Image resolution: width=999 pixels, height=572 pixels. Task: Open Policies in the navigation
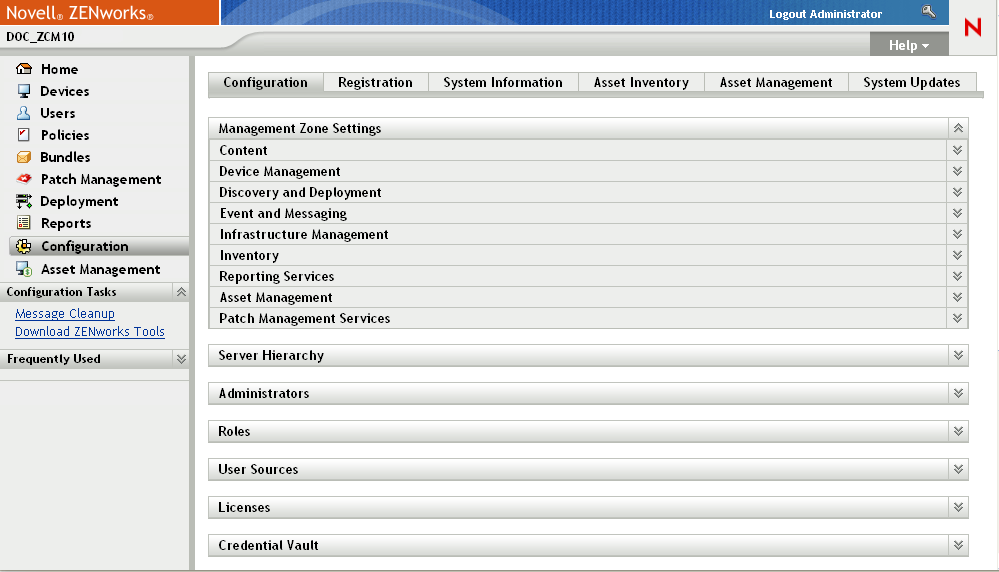coord(65,135)
